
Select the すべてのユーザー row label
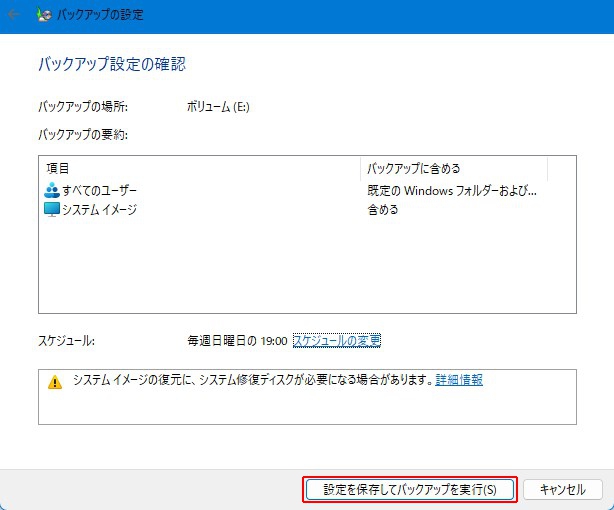point(99,190)
